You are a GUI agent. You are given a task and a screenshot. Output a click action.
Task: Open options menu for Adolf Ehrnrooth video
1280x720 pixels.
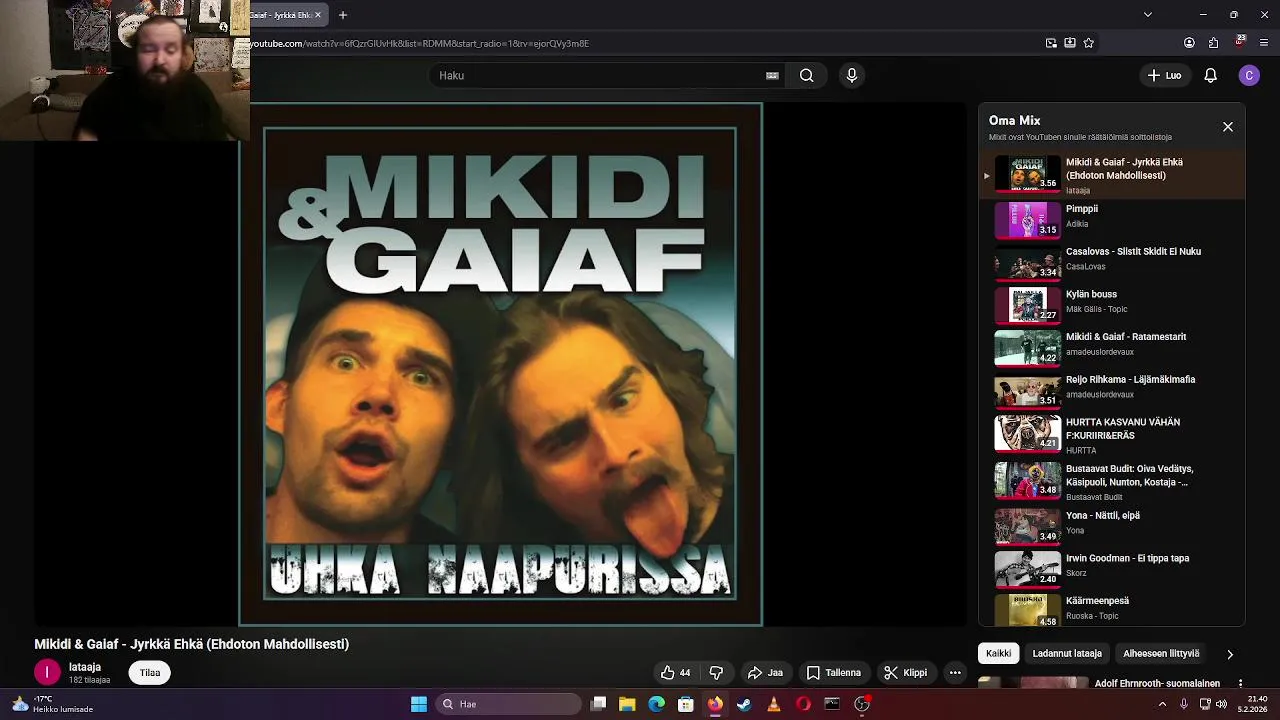pyautogui.click(x=1240, y=684)
